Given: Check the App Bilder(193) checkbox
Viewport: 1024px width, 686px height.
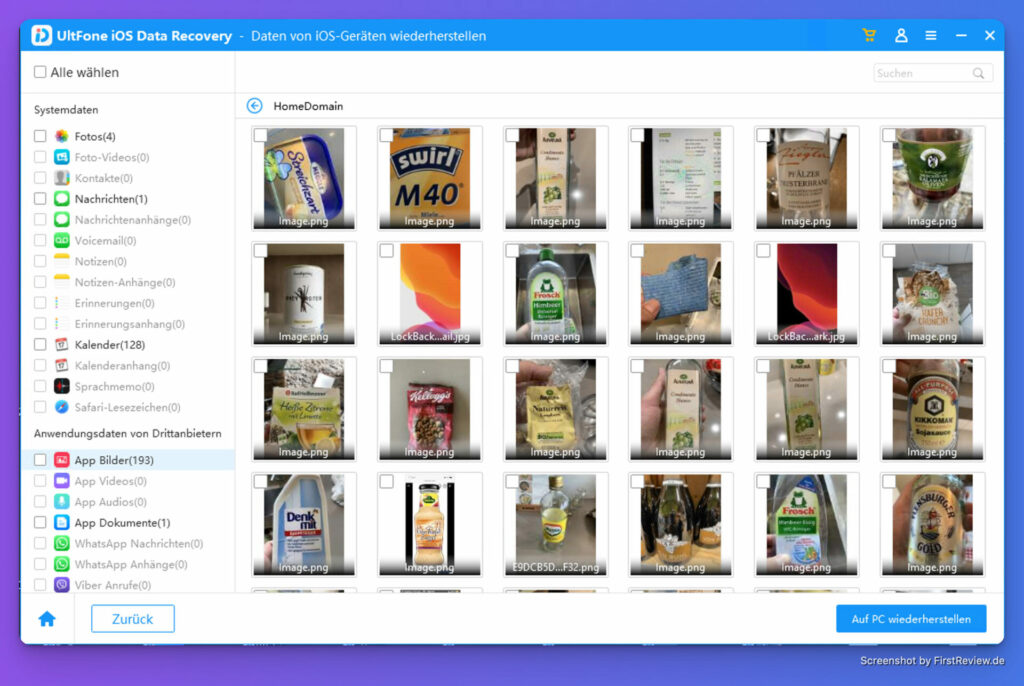Looking at the screenshot, I should (40, 460).
